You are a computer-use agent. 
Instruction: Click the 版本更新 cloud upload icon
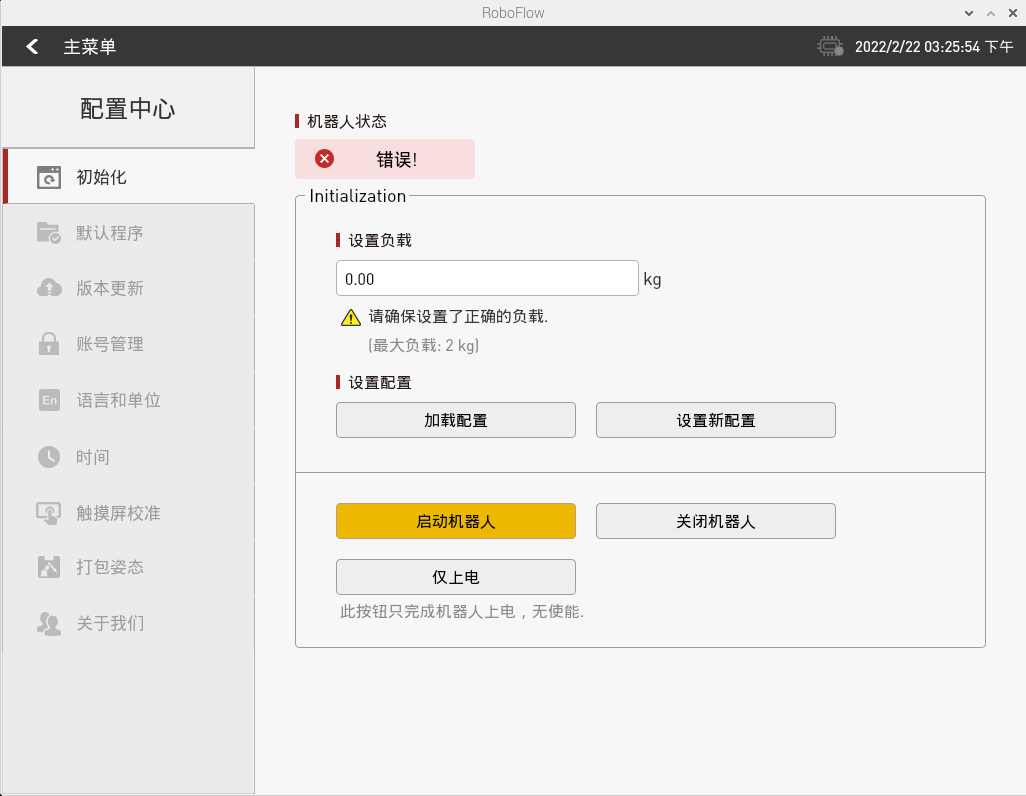pos(49,288)
